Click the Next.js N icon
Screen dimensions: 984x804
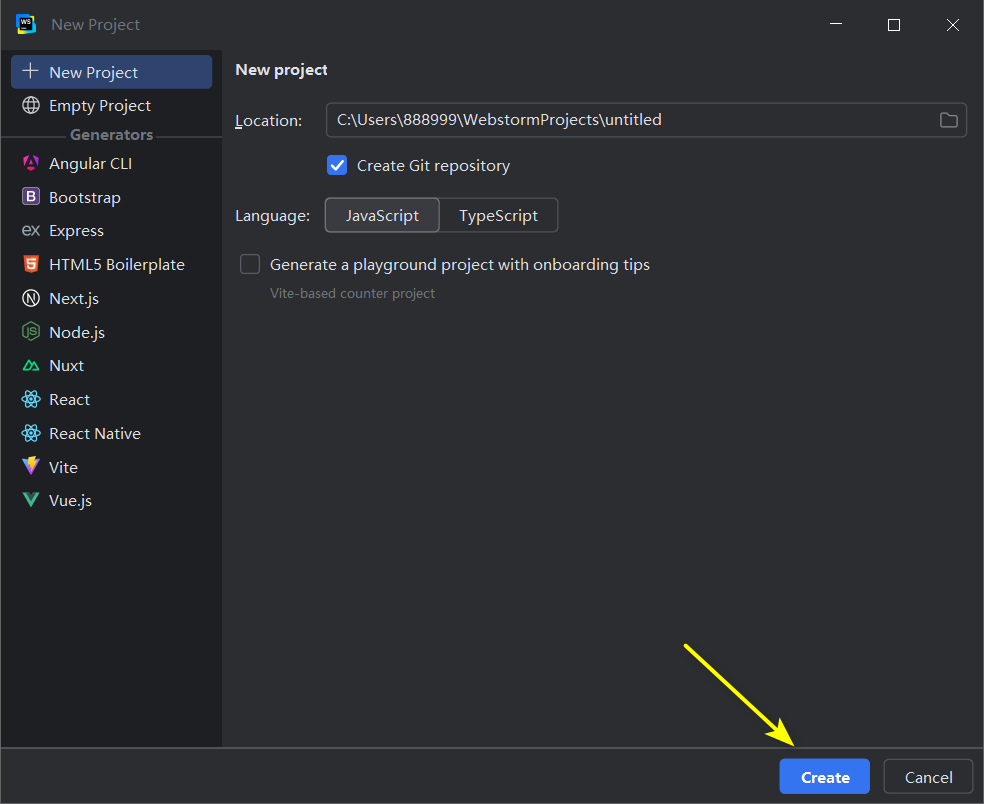31,298
